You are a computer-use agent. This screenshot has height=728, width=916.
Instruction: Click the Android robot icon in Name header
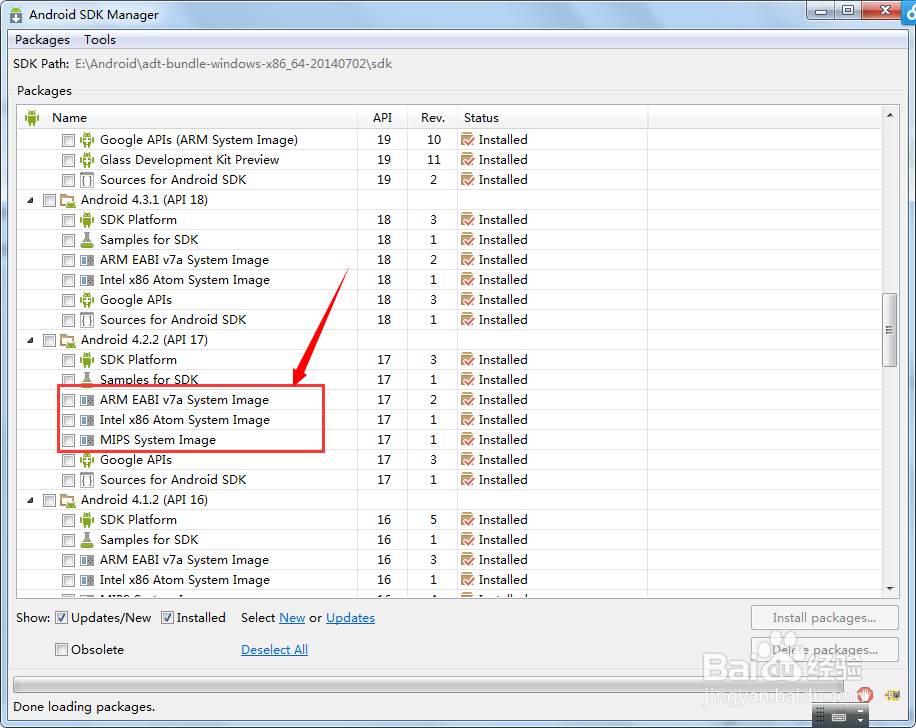click(32, 117)
